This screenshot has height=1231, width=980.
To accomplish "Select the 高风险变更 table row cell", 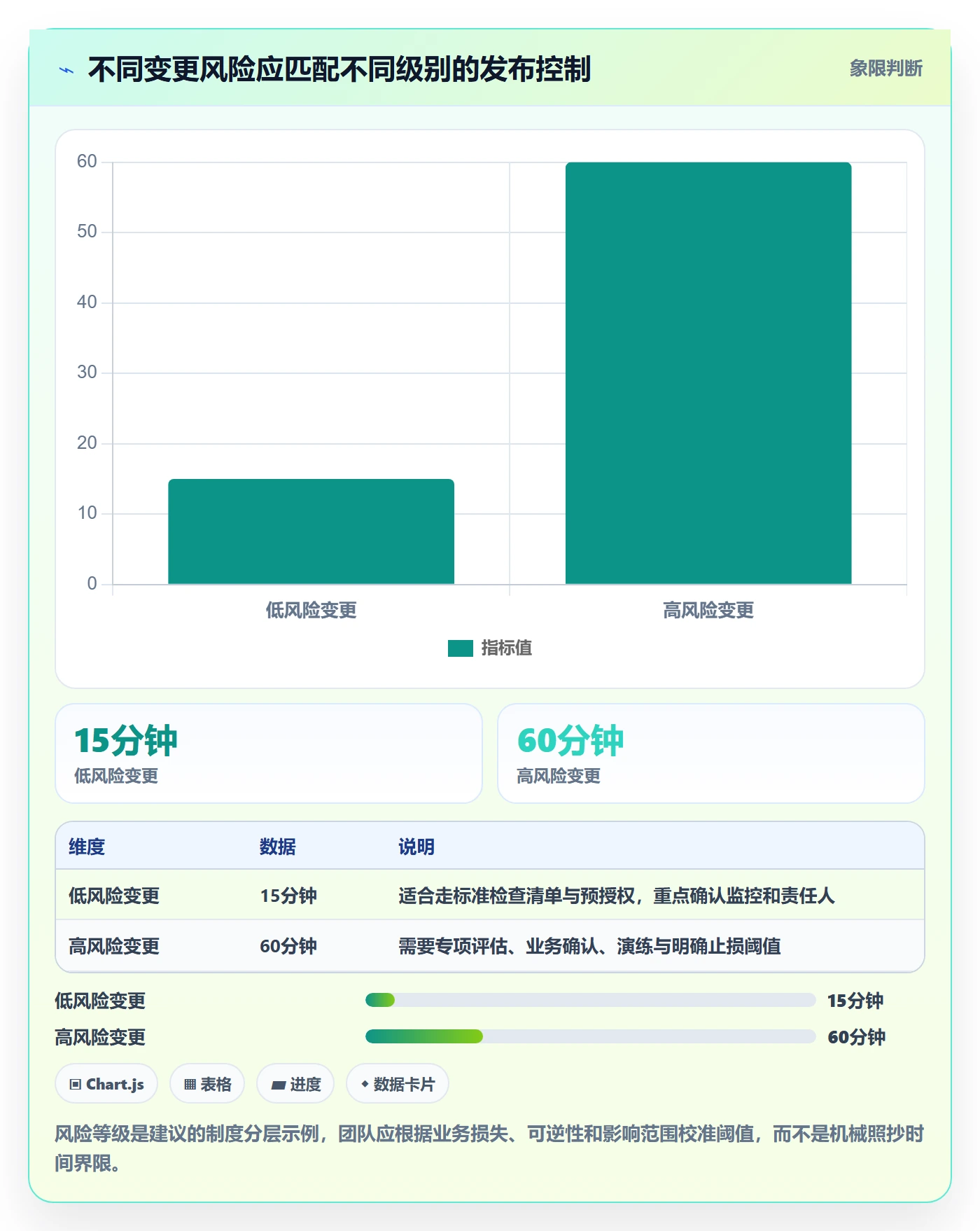I will pos(114,946).
